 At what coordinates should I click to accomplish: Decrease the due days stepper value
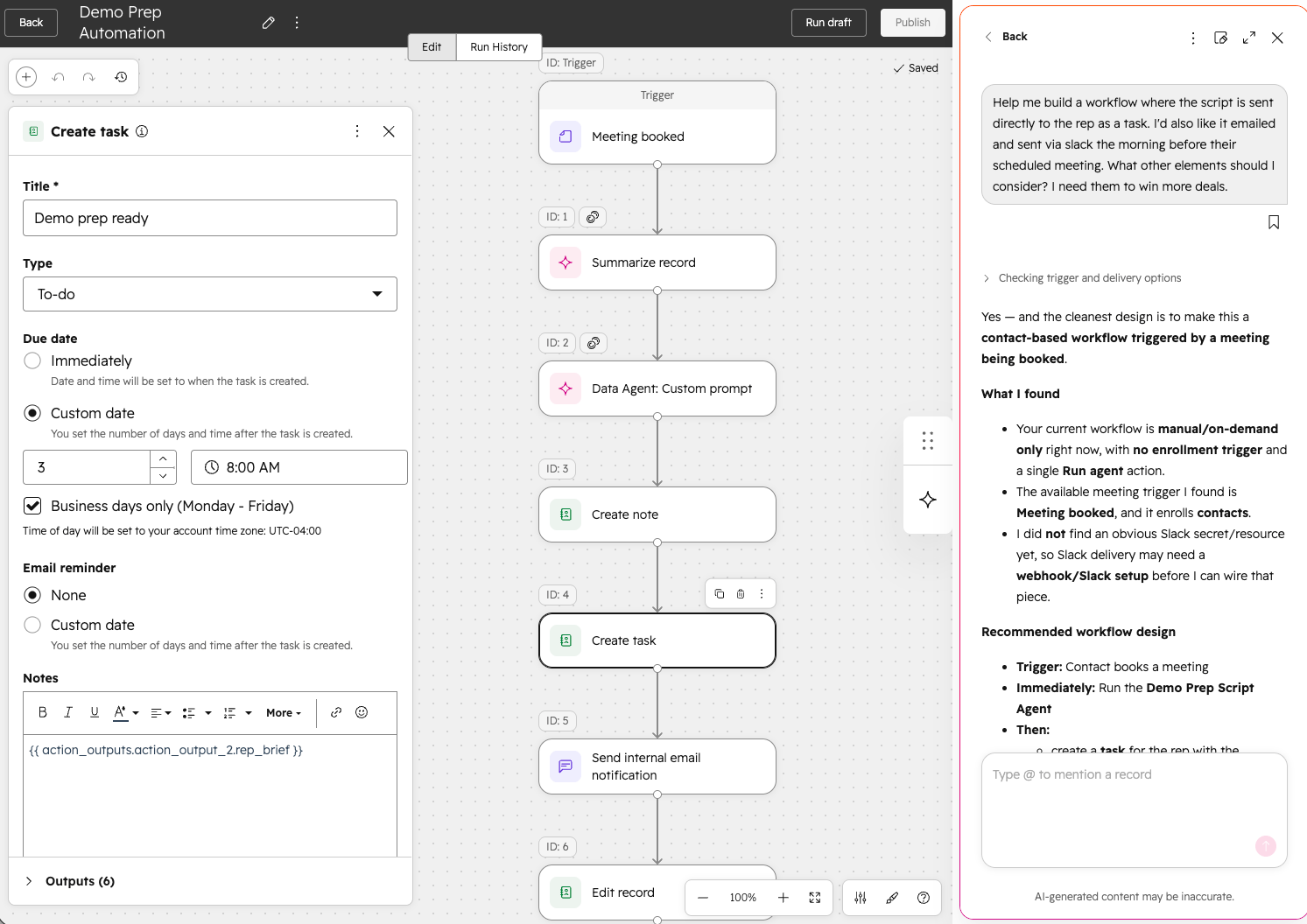(163, 476)
